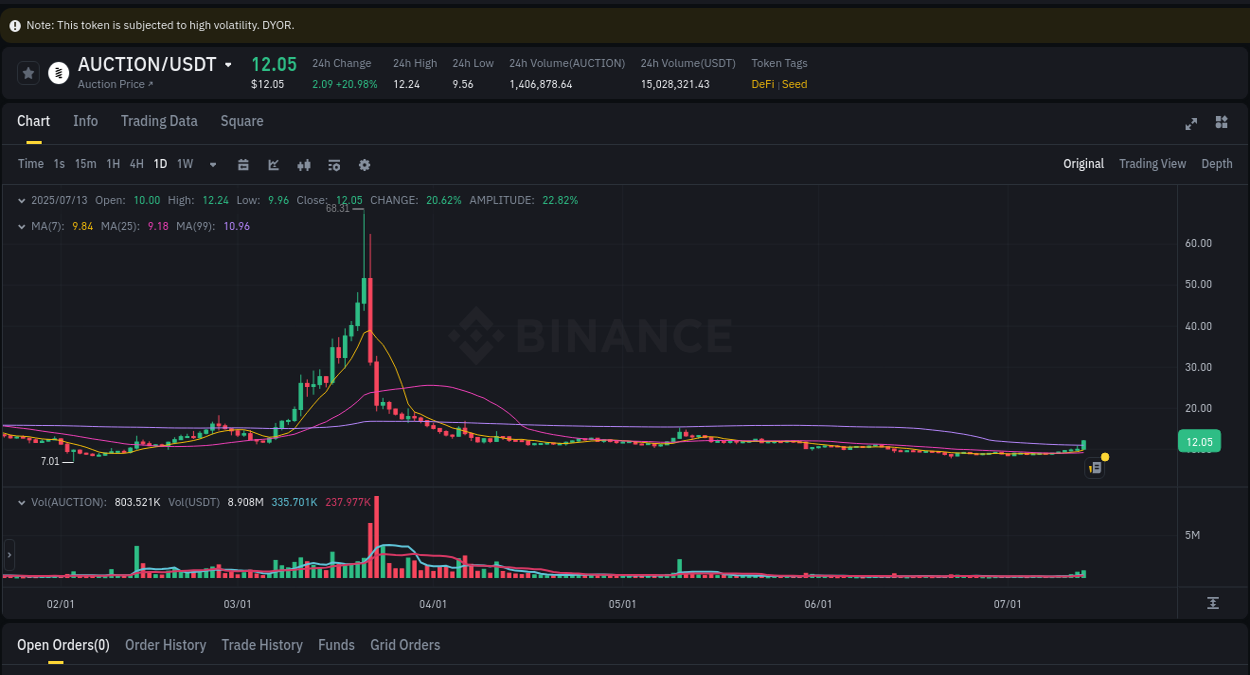Open the chart layout grid icon
This screenshot has height=675, width=1250.
[1221, 123]
